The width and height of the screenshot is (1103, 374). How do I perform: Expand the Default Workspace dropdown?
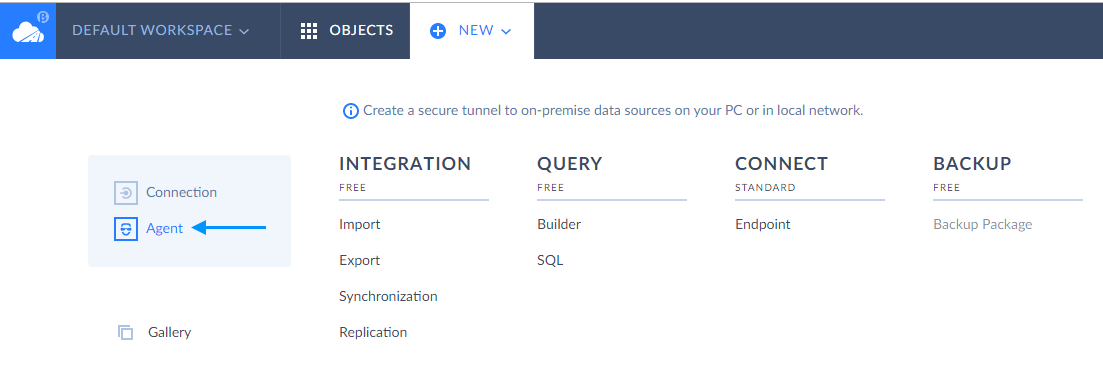(x=161, y=31)
